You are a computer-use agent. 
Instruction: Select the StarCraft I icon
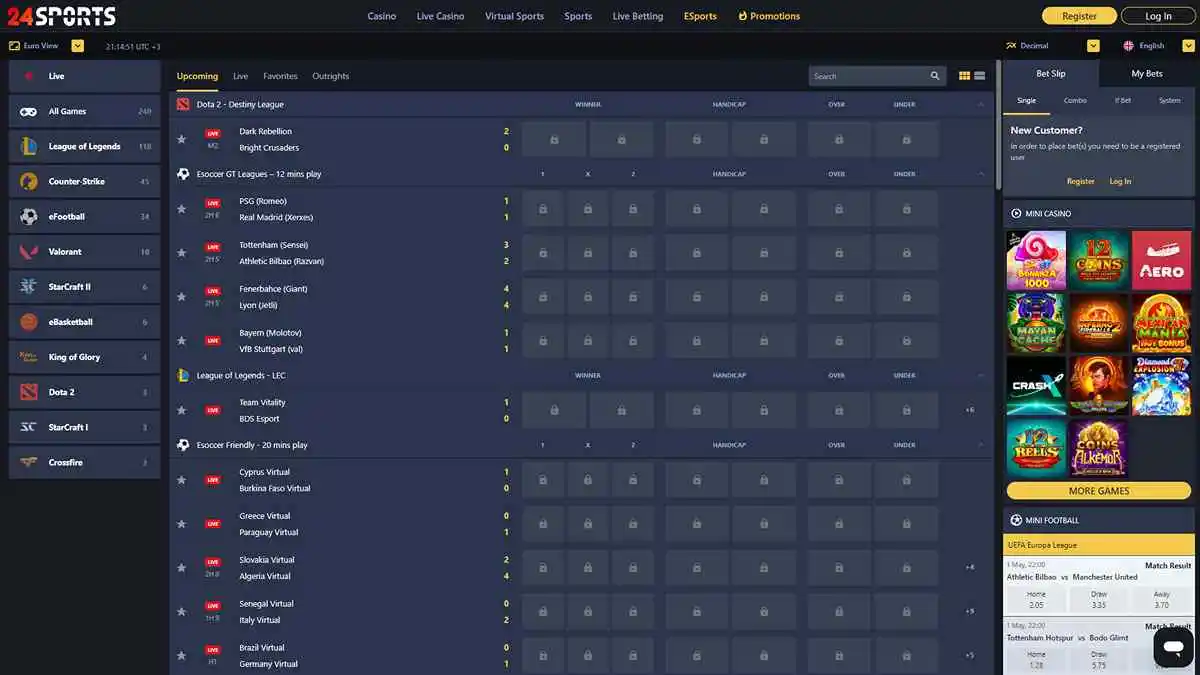tap(29, 427)
